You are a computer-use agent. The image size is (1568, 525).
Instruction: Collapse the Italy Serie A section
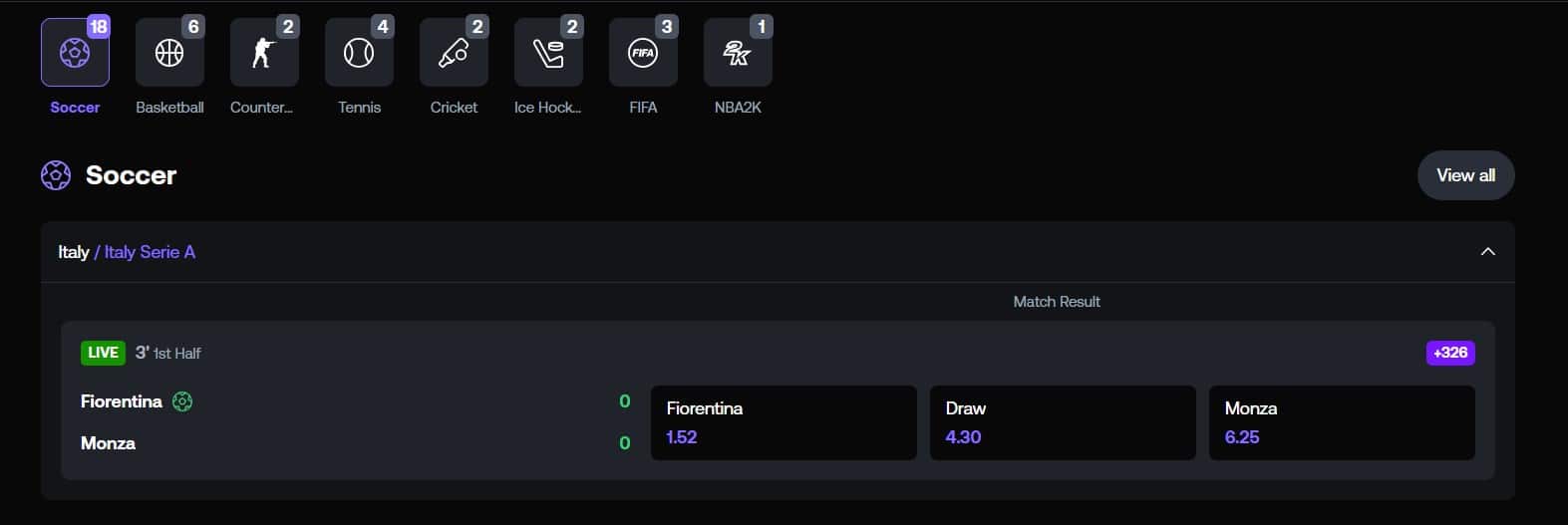pos(1487,252)
